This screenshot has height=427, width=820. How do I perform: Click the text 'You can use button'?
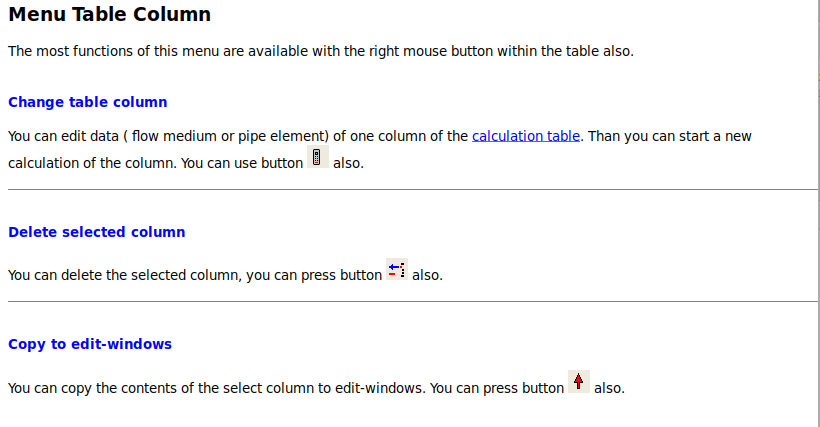(x=242, y=163)
